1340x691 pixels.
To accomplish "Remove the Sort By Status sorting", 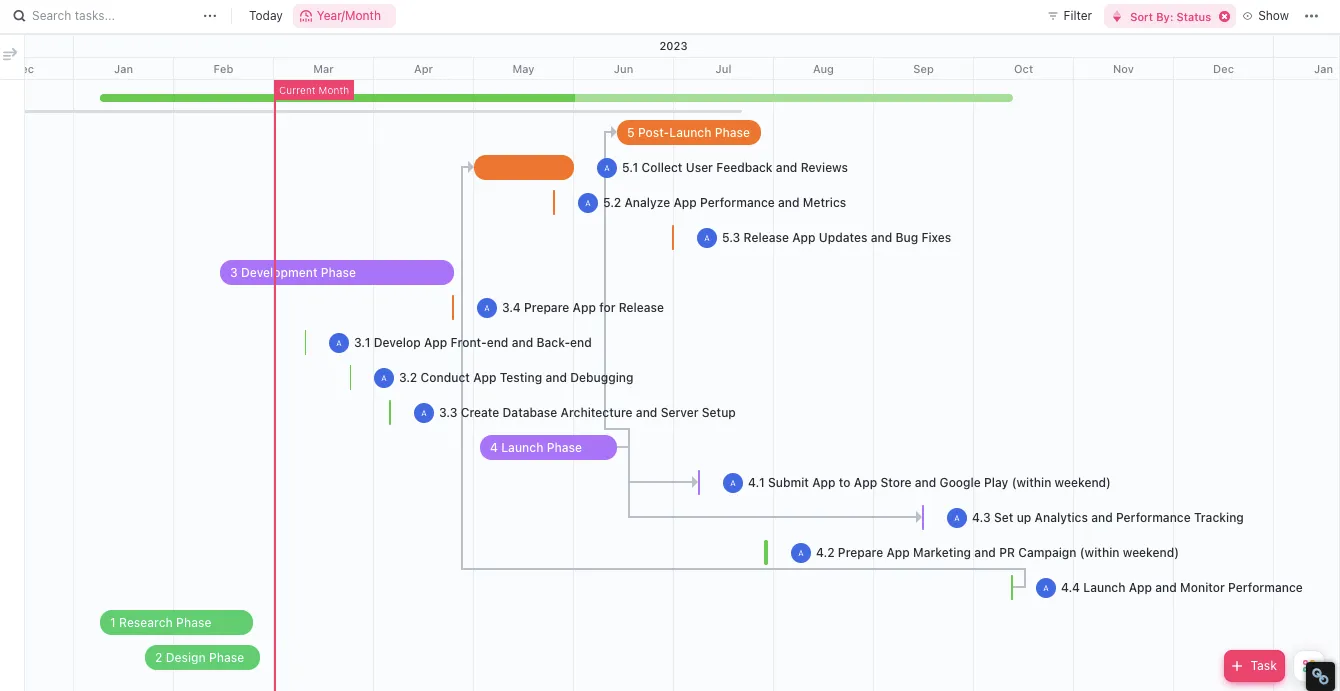I will tap(1224, 17).
